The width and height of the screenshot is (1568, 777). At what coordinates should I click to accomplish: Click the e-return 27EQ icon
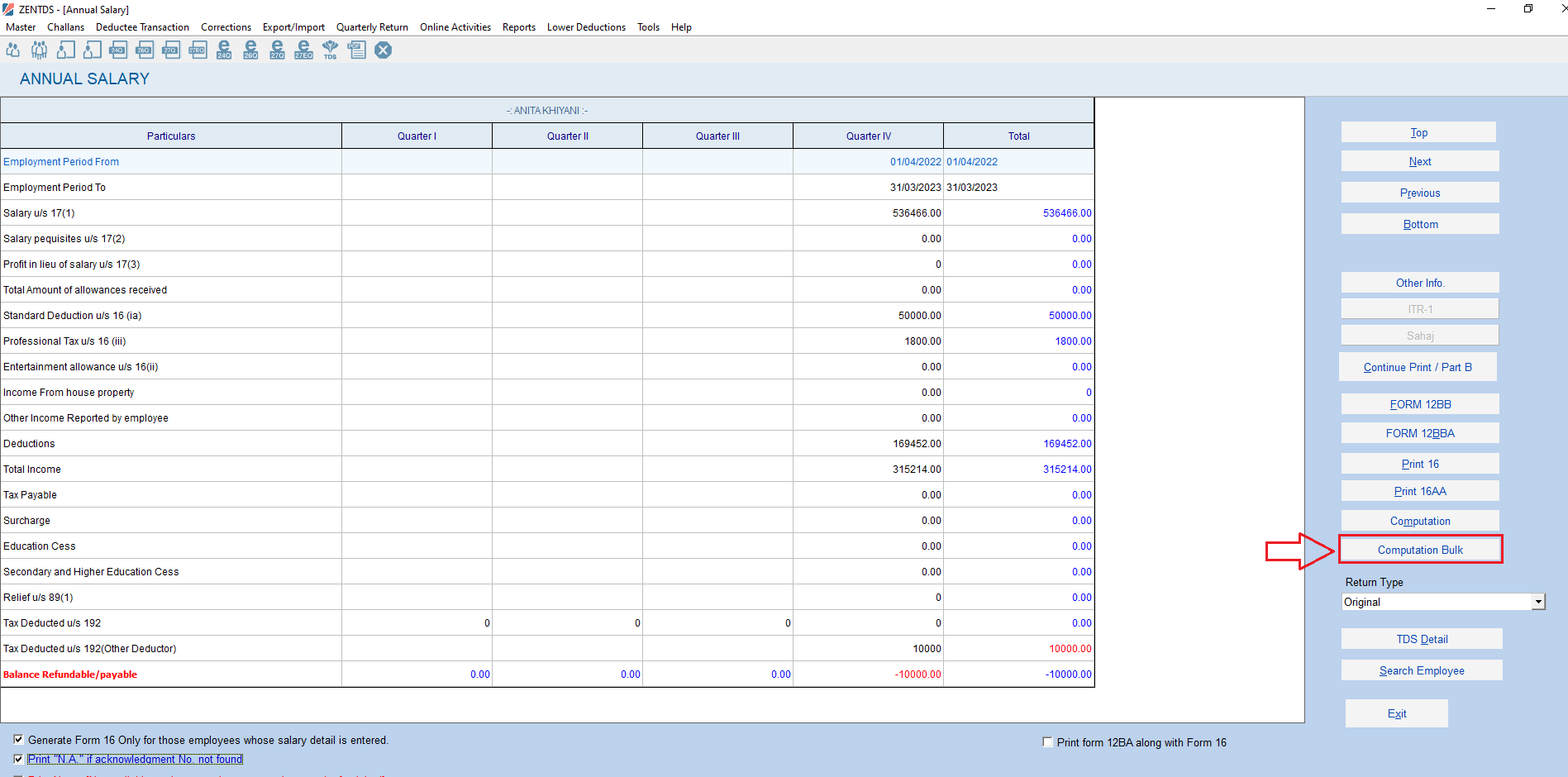(303, 50)
